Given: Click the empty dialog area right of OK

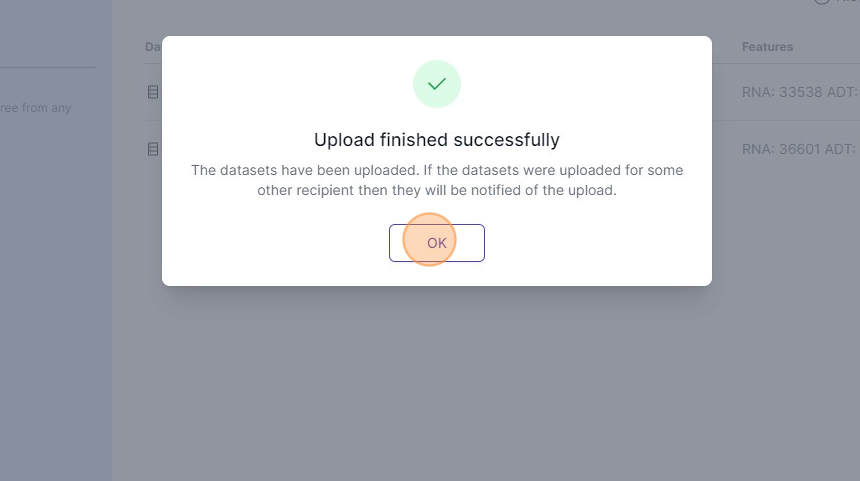Looking at the screenshot, I should (600, 243).
